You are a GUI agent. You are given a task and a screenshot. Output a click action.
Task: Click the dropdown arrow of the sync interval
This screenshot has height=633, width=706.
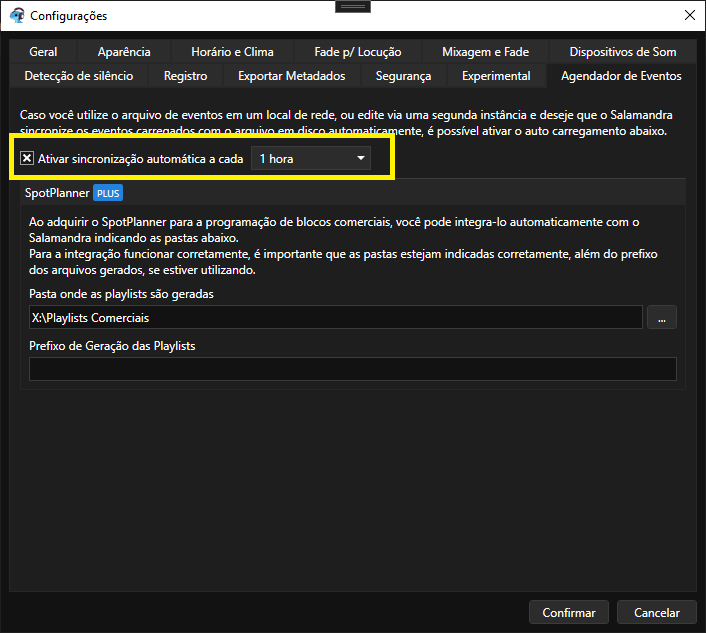click(x=361, y=158)
